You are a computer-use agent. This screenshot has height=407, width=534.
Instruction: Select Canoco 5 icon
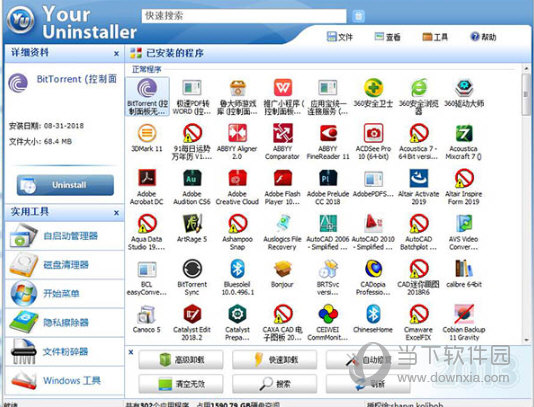(147, 314)
